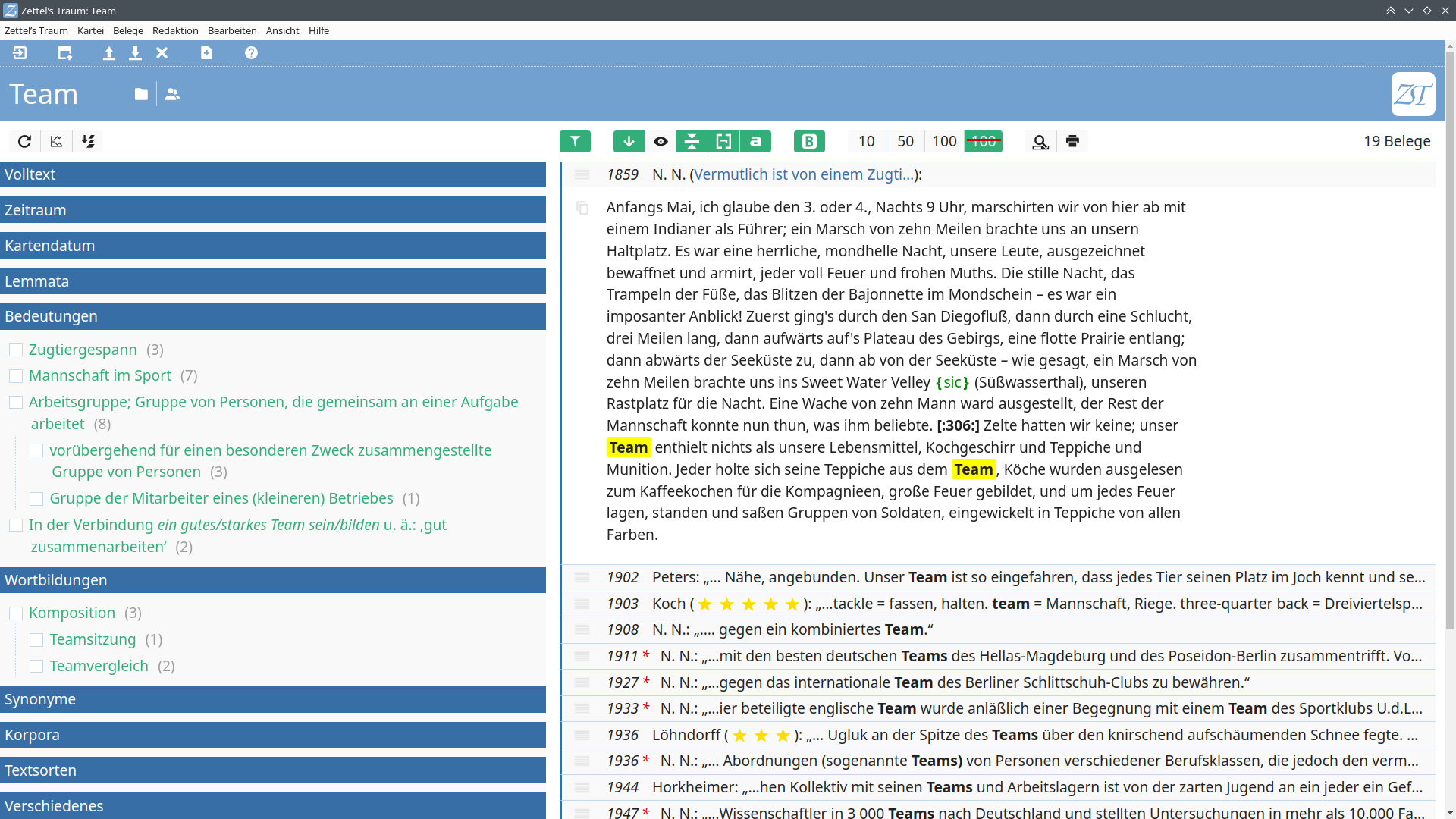The image size is (1456, 819).
Task: Toggle the green funnel filter button
Action: click(x=575, y=141)
